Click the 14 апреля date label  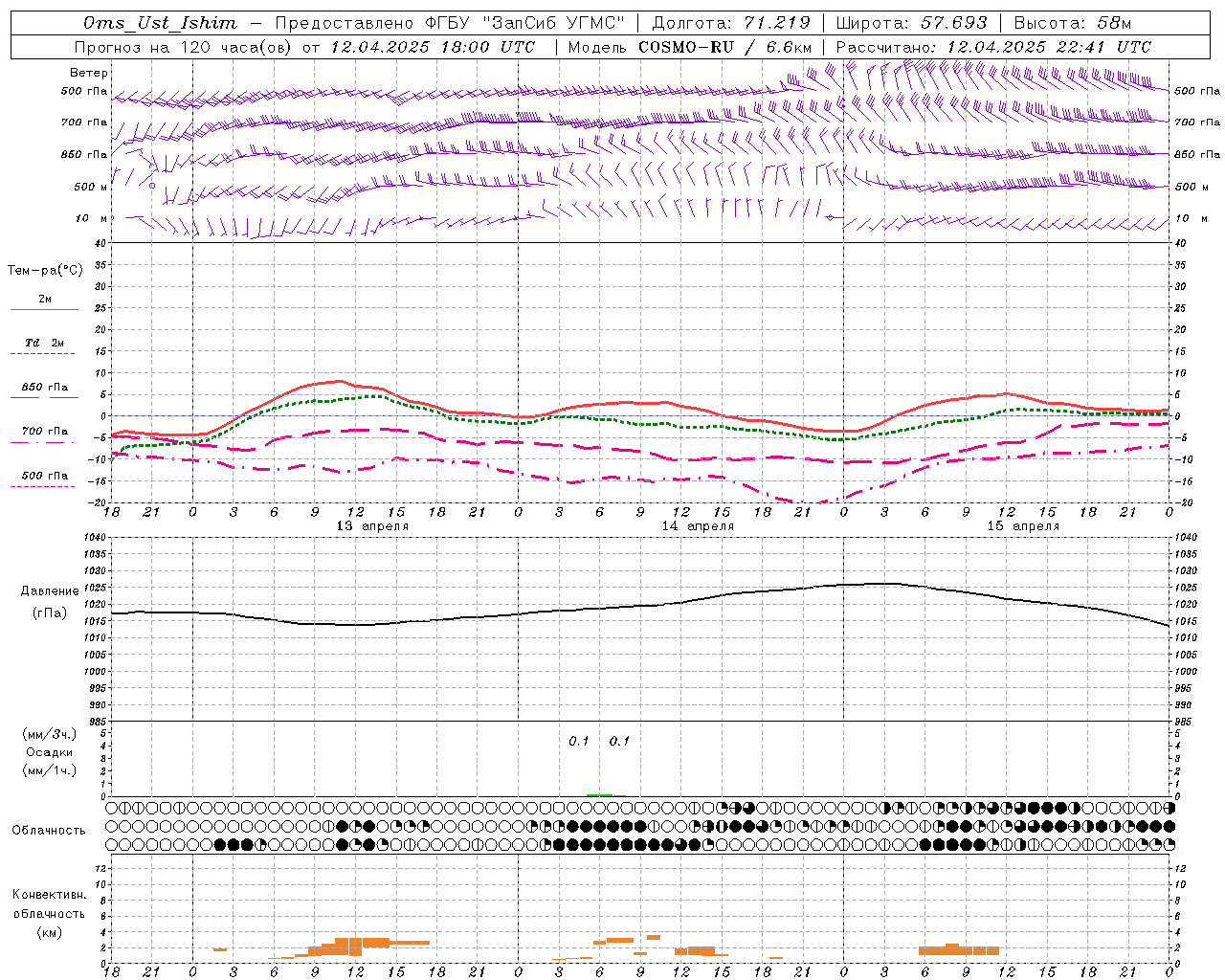(x=699, y=526)
